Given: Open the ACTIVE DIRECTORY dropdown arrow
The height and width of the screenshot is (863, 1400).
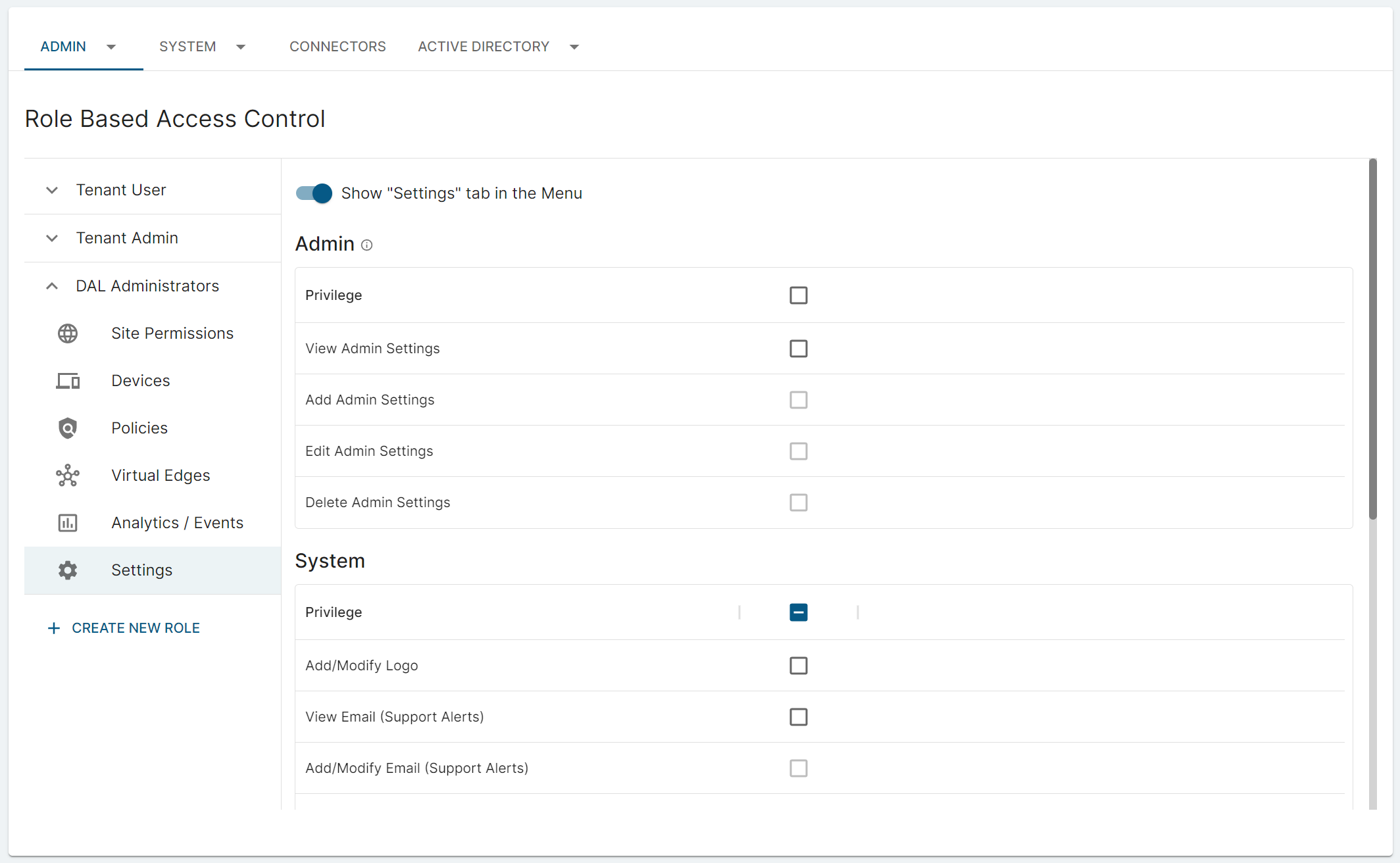Looking at the screenshot, I should pos(574,47).
